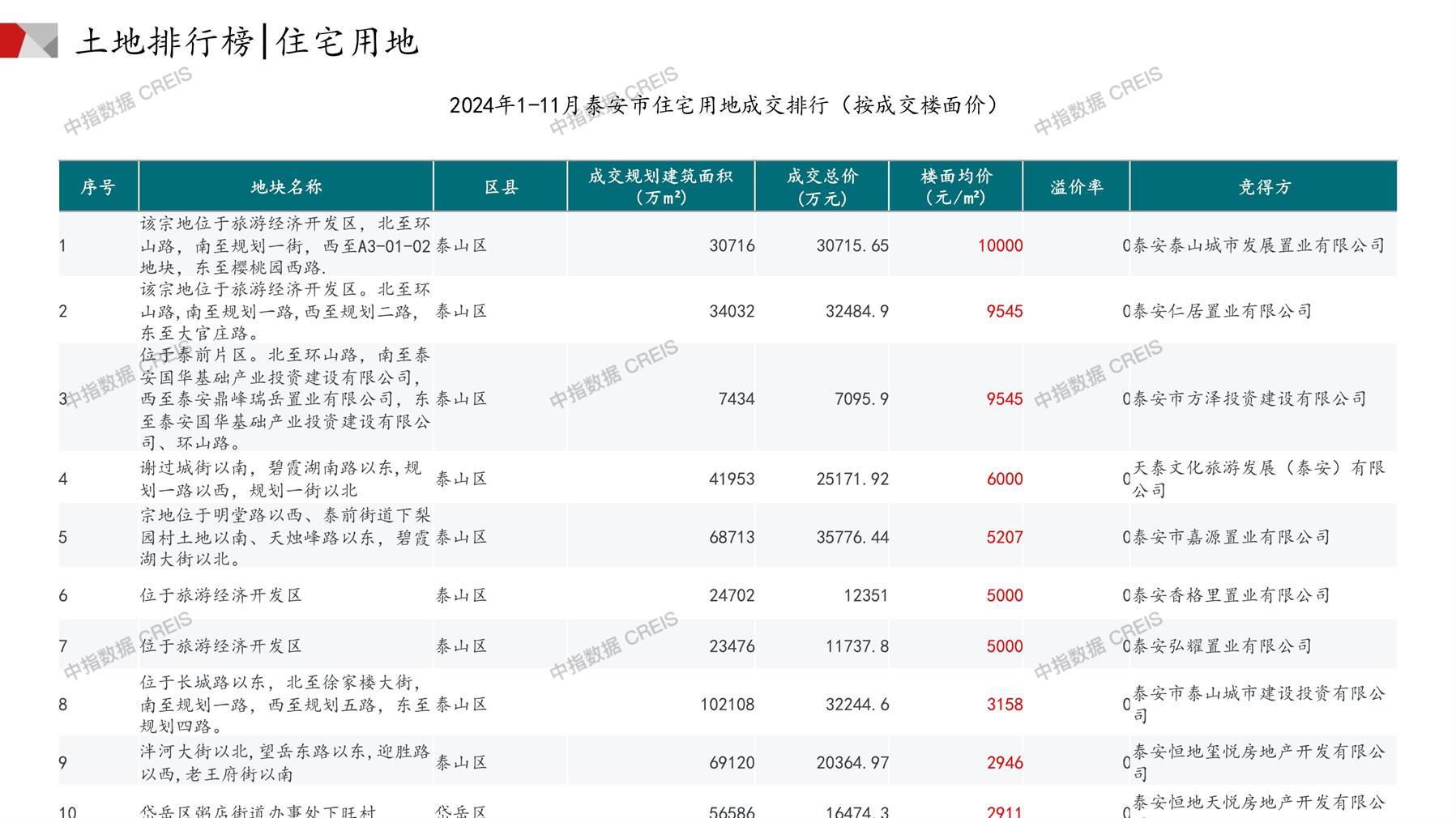Select the 成交规划建筑面积 column header
Viewport: 1456px width, 818px height.
pyautogui.click(x=660, y=187)
